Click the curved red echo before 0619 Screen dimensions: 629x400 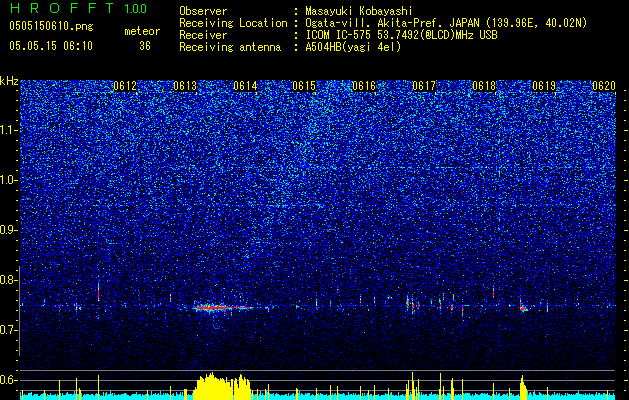click(x=523, y=308)
